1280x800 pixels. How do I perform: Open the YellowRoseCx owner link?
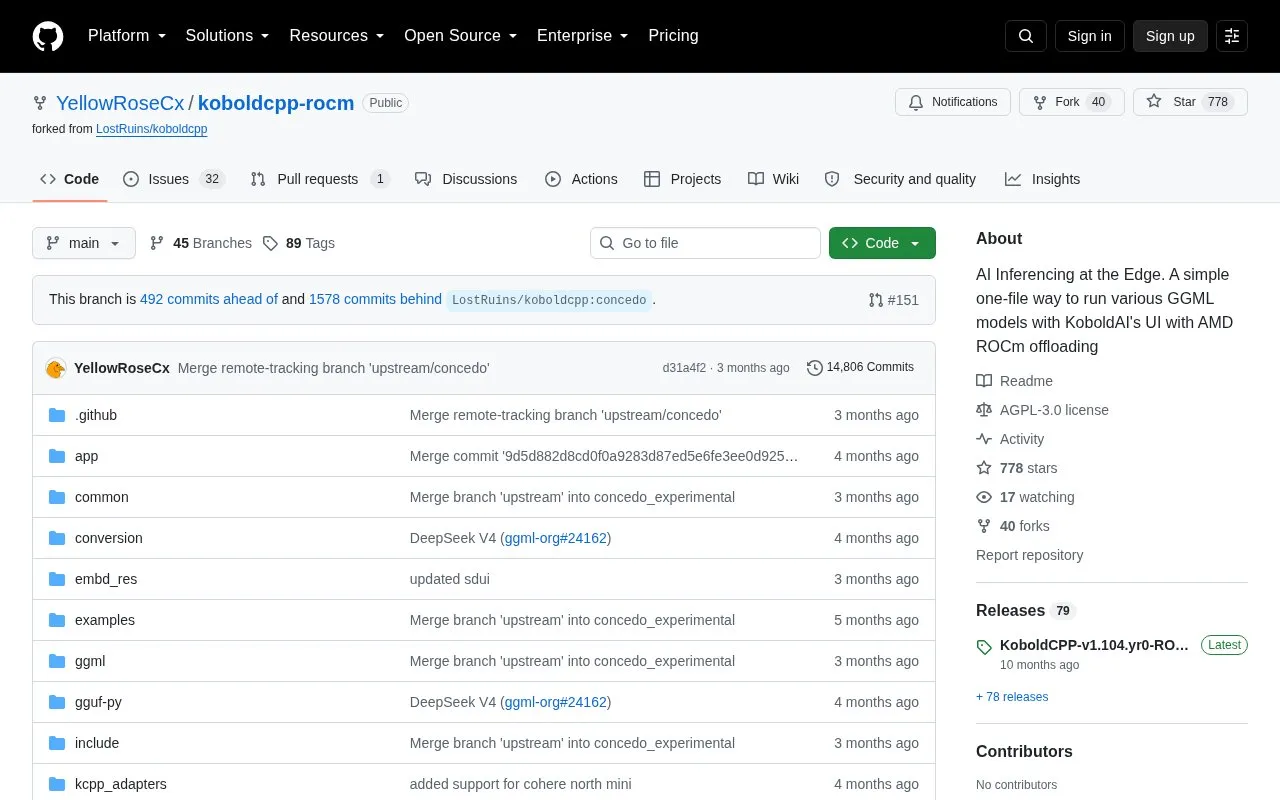(x=120, y=103)
